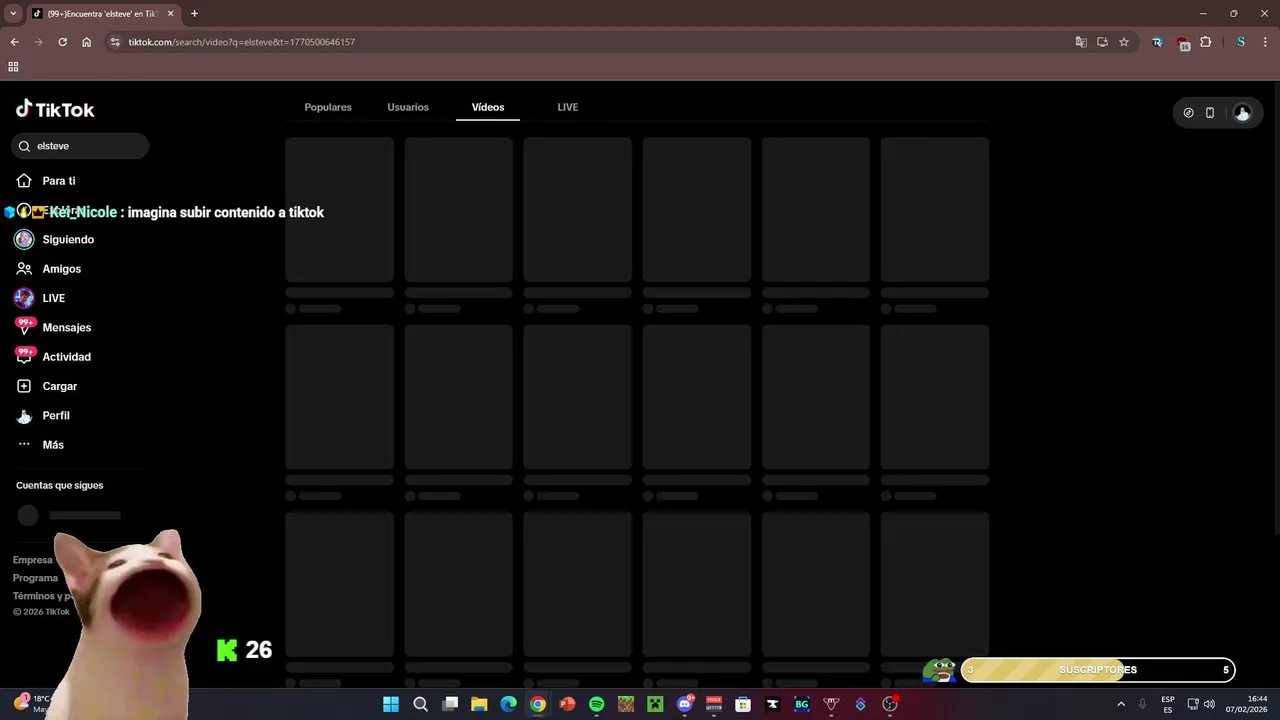1280x720 pixels.
Task: Open the profile avatar menu at top right
Action: [x=1242, y=113]
